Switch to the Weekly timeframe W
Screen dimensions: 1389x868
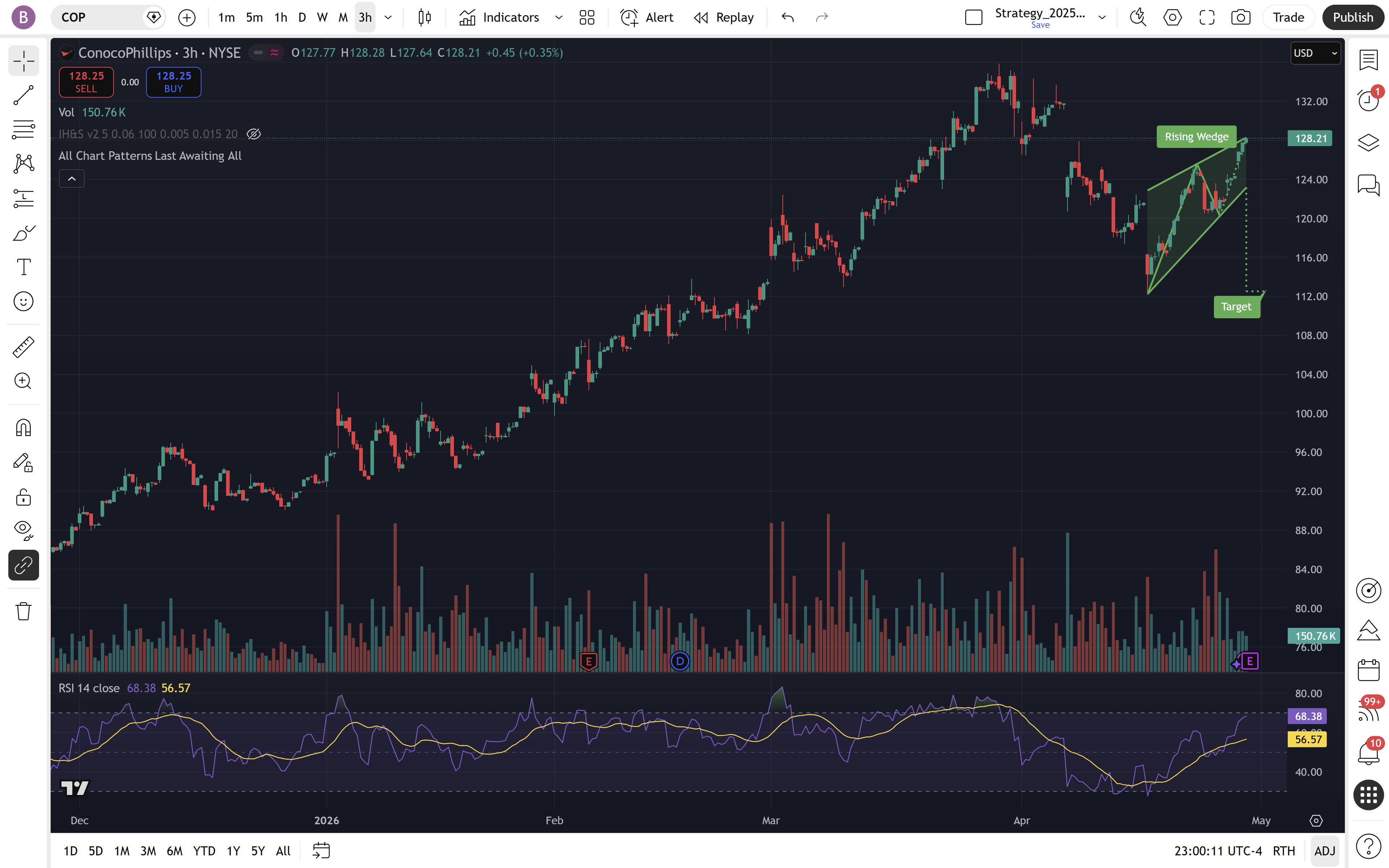click(x=322, y=17)
